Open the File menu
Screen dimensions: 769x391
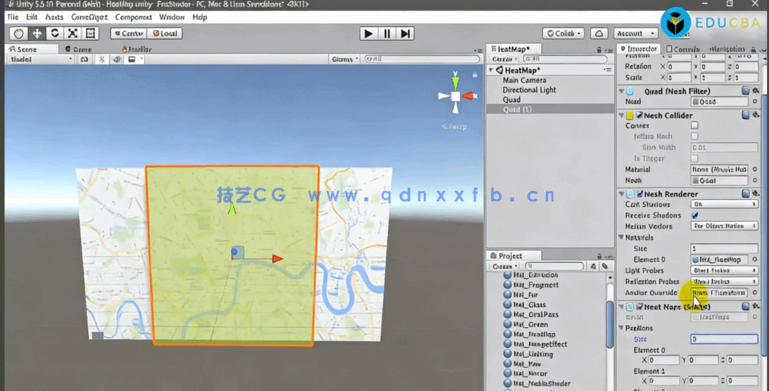pos(13,17)
